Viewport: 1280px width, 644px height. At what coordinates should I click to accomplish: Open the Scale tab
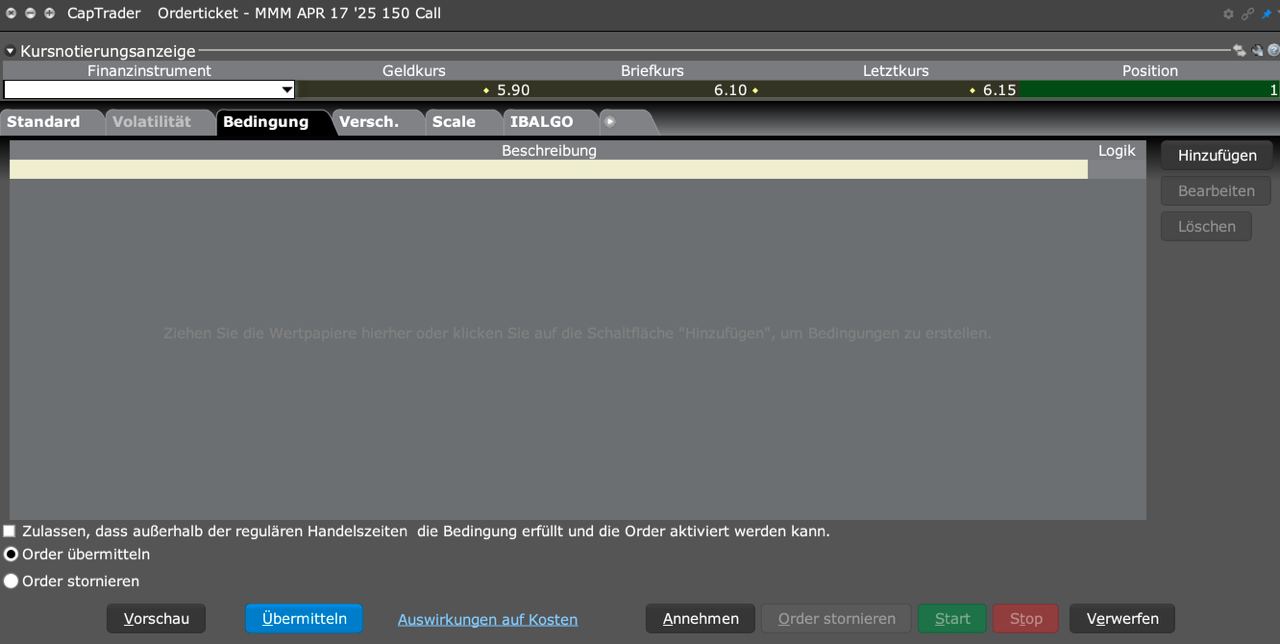454,122
